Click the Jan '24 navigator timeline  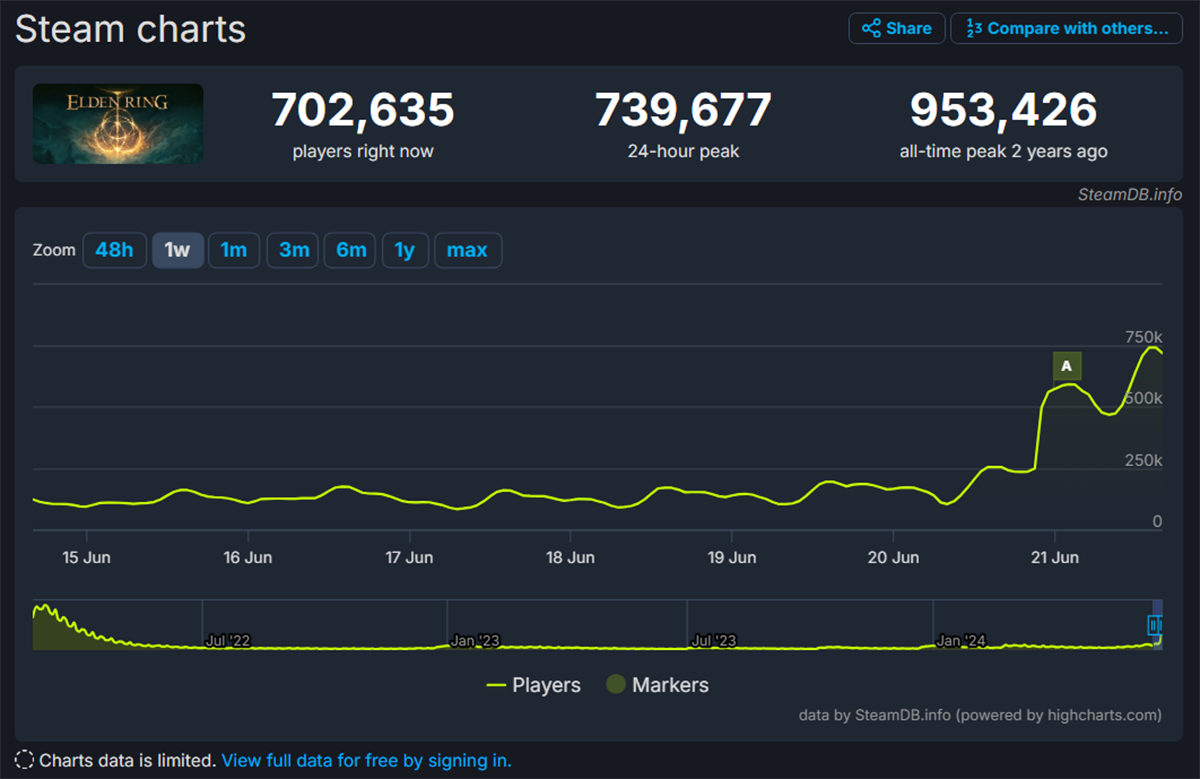pos(961,640)
